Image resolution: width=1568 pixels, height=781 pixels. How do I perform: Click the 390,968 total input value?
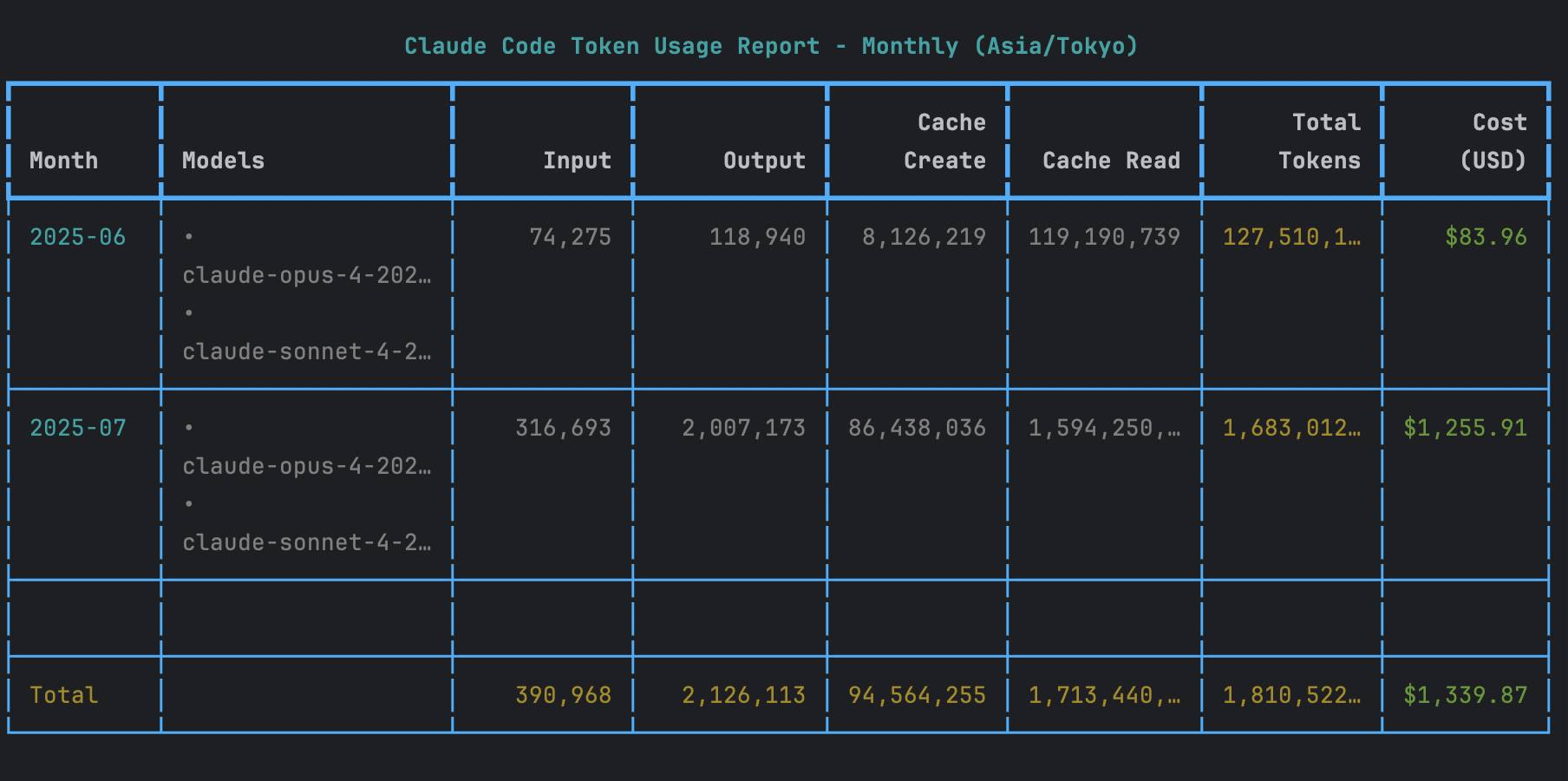[563, 695]
